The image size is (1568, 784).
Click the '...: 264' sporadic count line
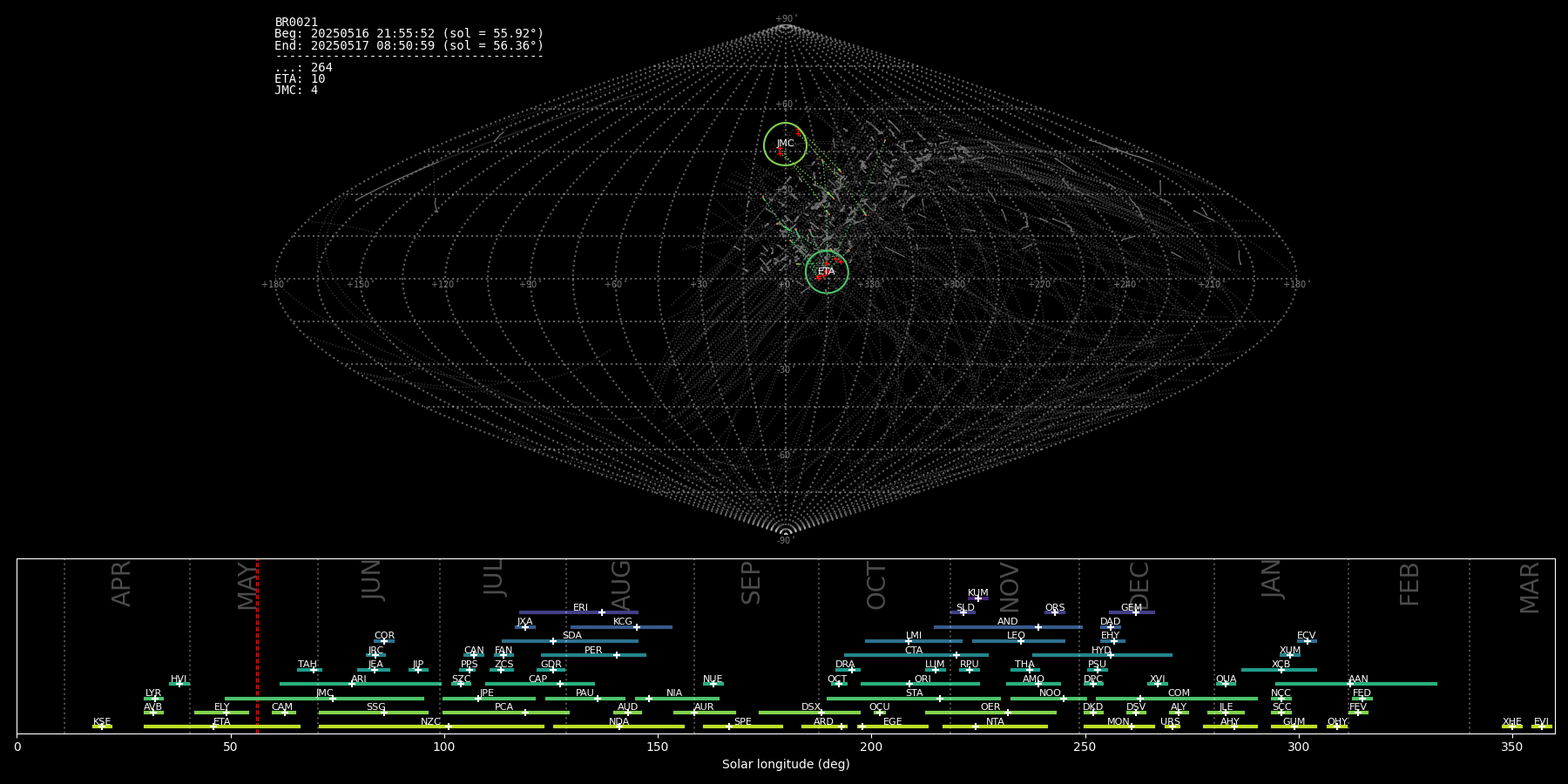(x=303, y=68)
